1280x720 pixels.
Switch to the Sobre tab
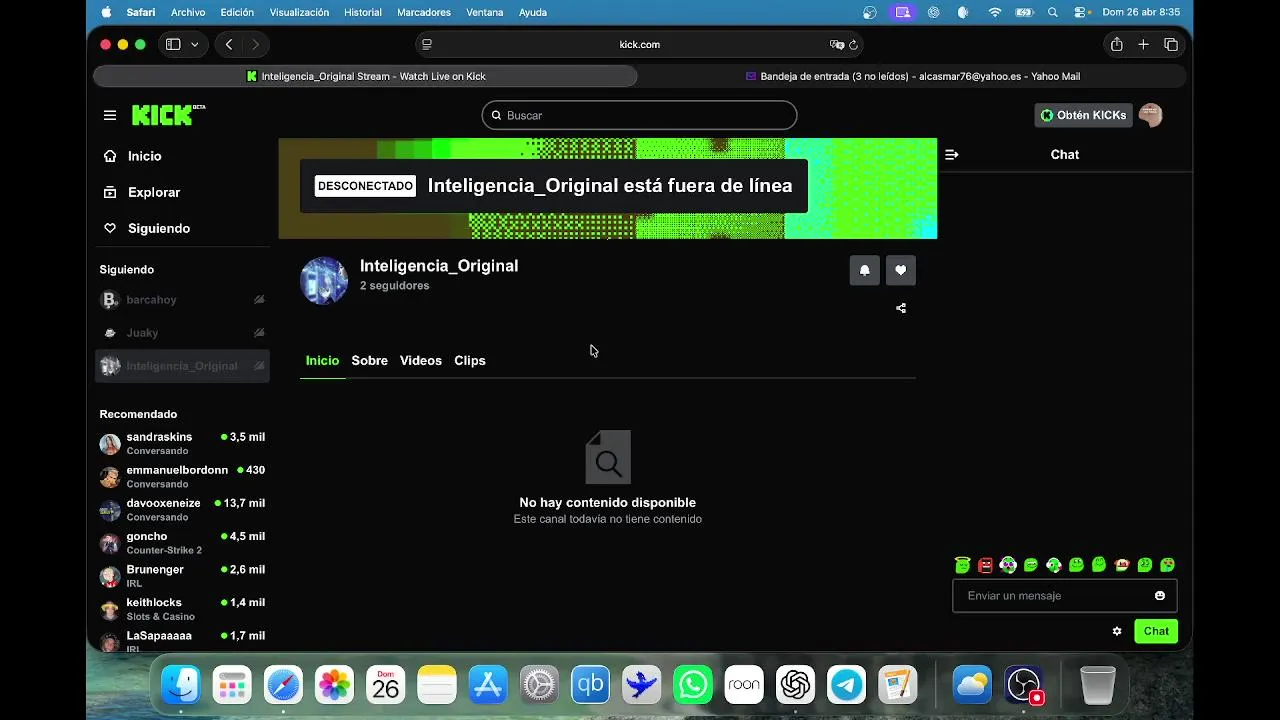coord(369,361)
